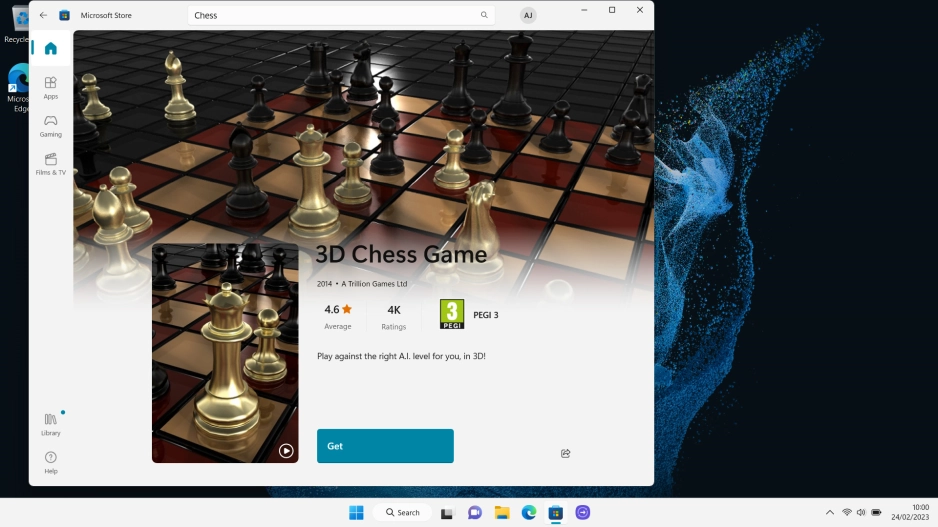
Task: Open the Library in sidebar
Action: (50, 424)
